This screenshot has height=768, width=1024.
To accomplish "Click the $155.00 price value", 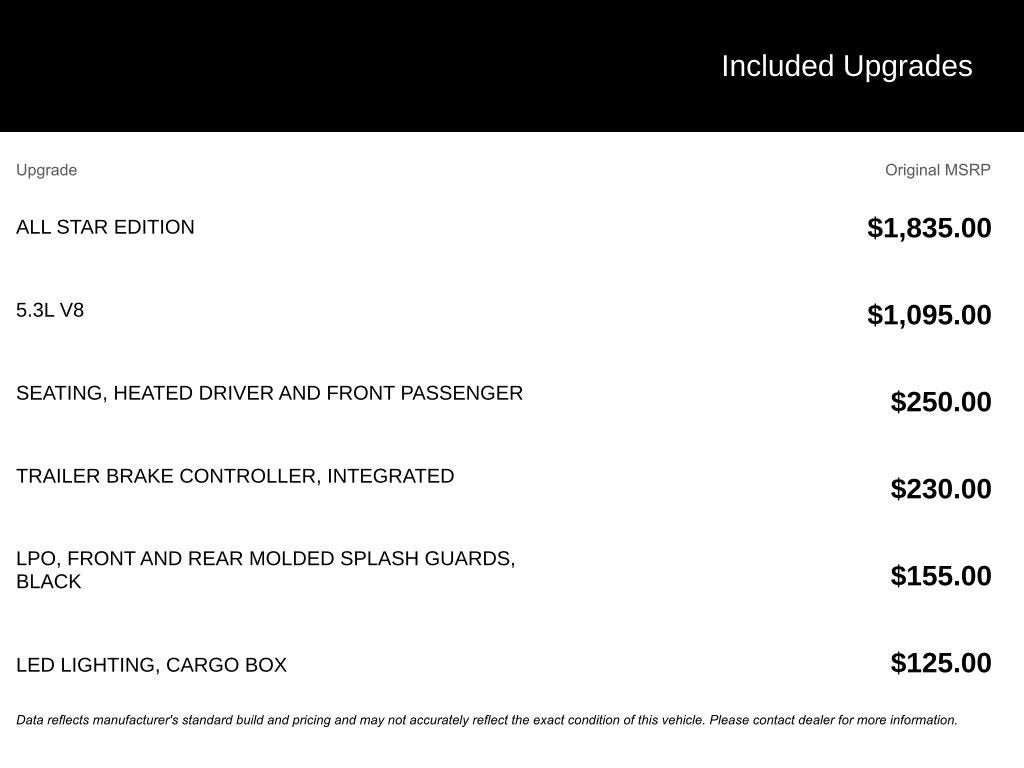I will (940, 575).
